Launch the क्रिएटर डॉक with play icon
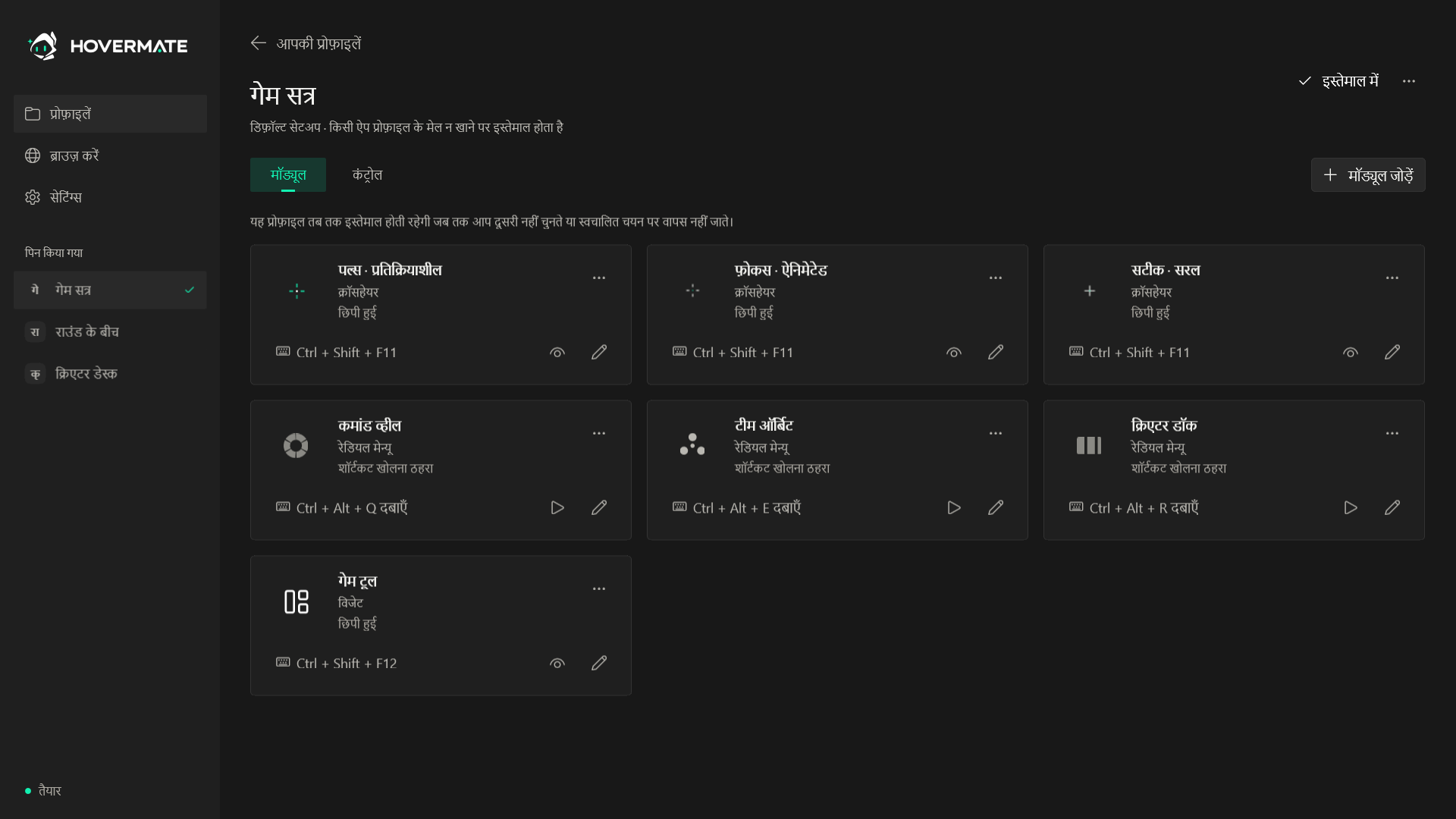The height and width of the screenshot is (819, 1456). pyautogui.click(x=1351, y=507)
